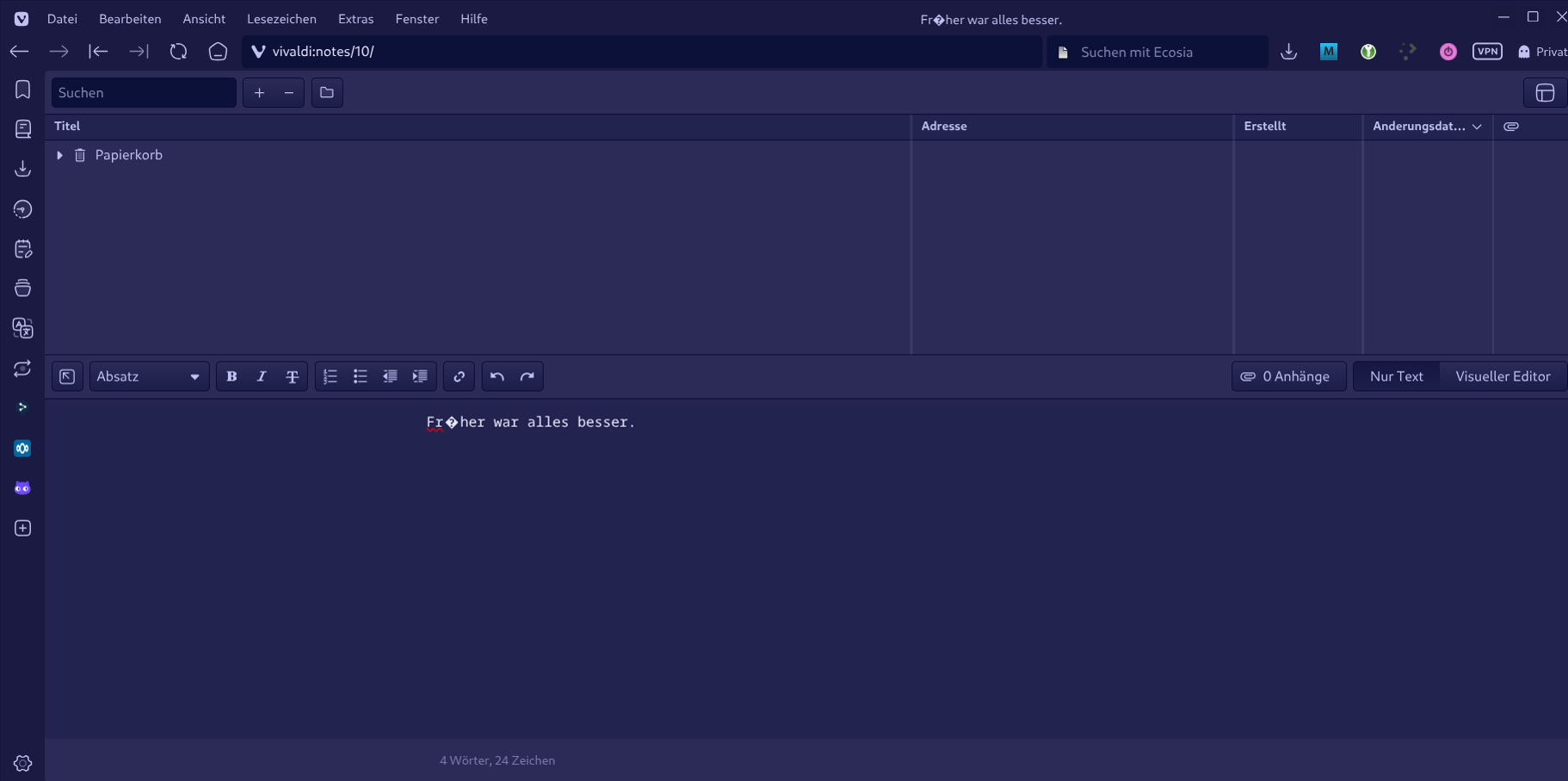
Task: Add a new web panel
Action: [x=22, y=528]
